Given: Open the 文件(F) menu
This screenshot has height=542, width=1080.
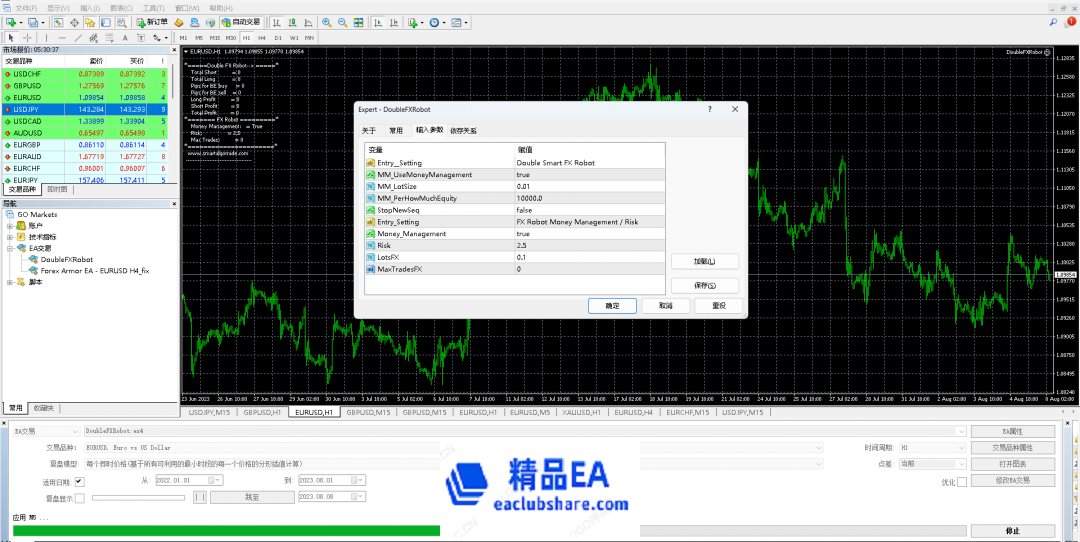Looking at the screenshot, I should tap(26, 8).
